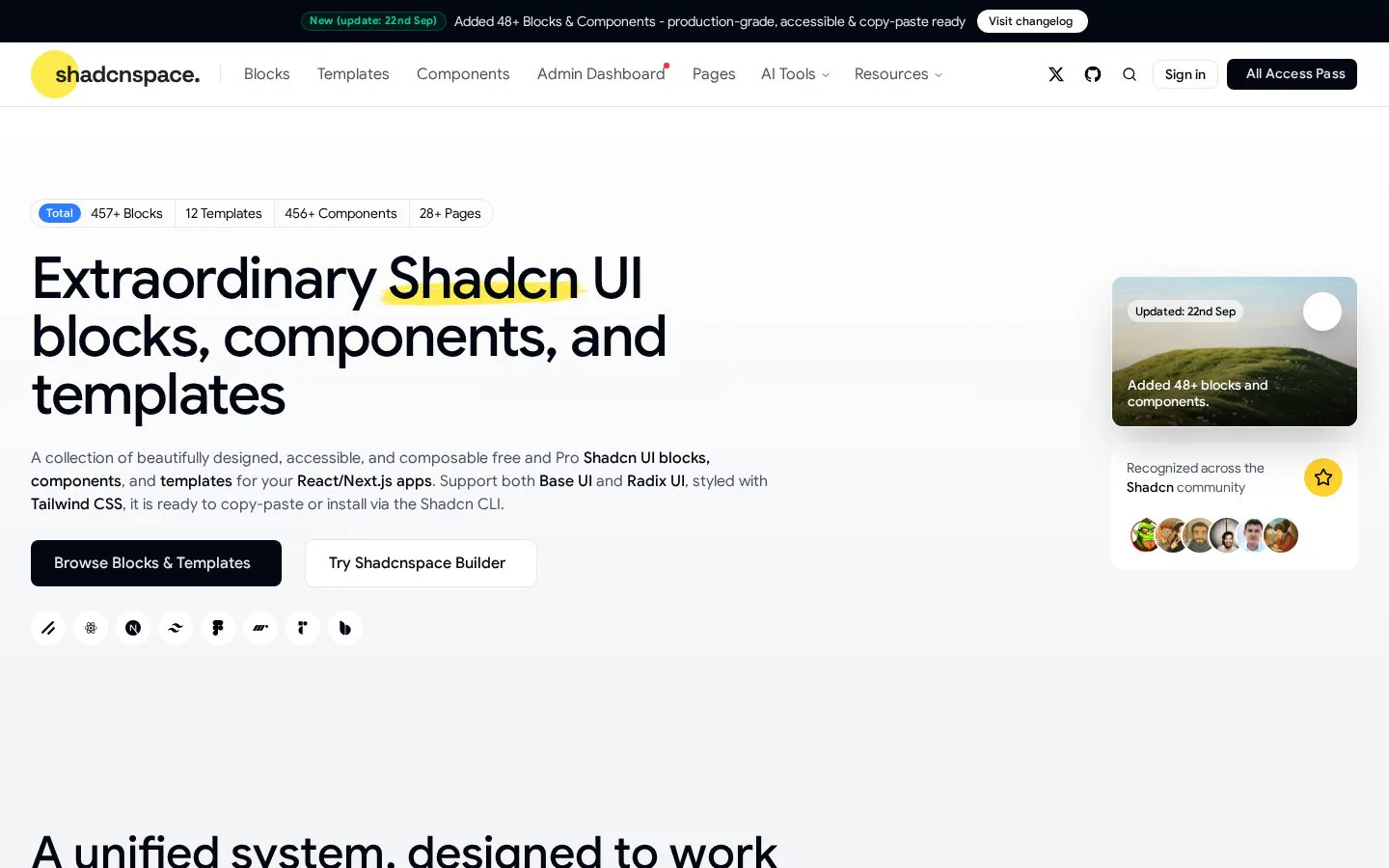
Task: Click the shadcnspace logo
Action: pos(116,74)
